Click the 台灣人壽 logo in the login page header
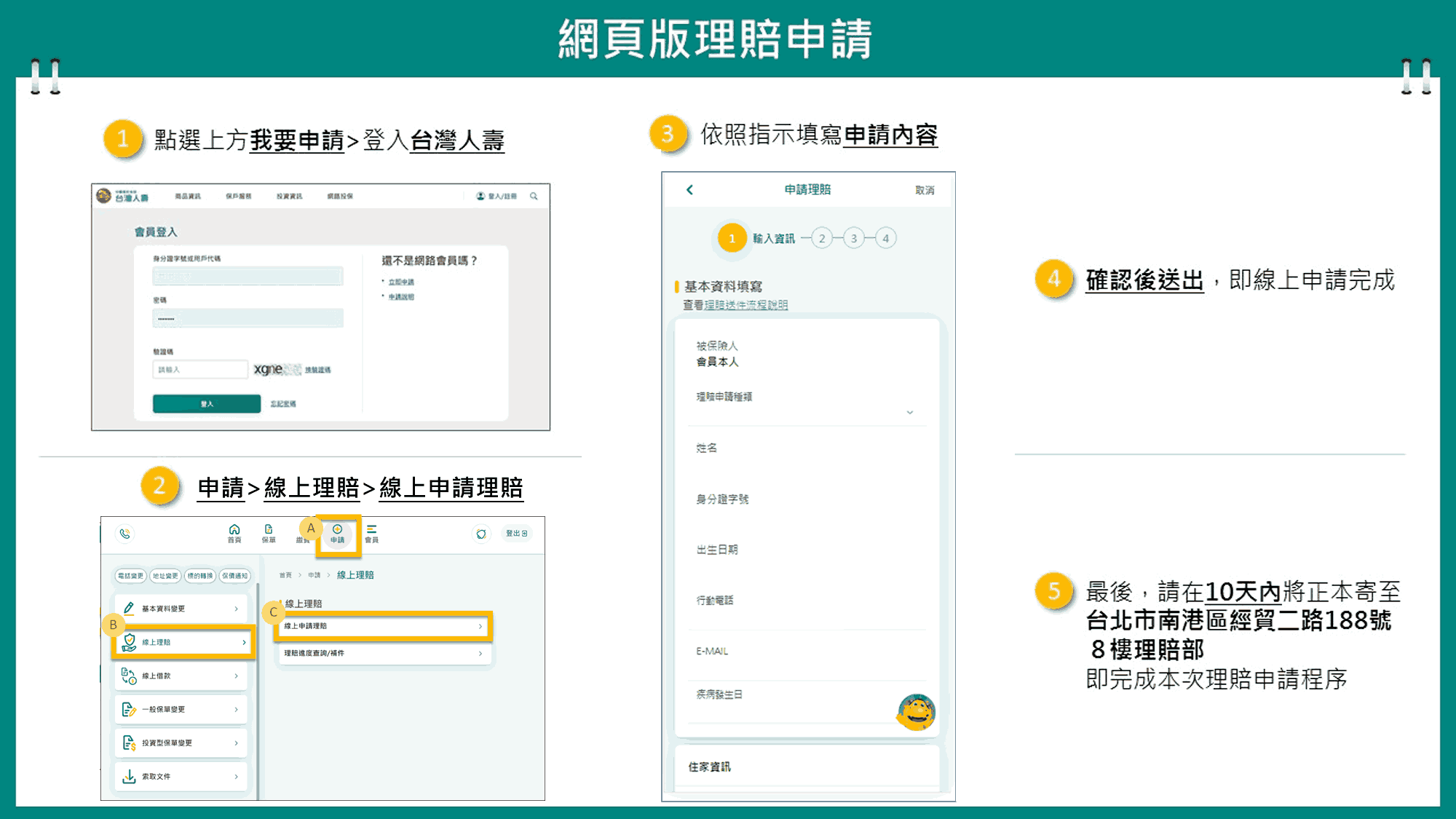This screenshot has height=819, width=1456. [x=122, y=196]
